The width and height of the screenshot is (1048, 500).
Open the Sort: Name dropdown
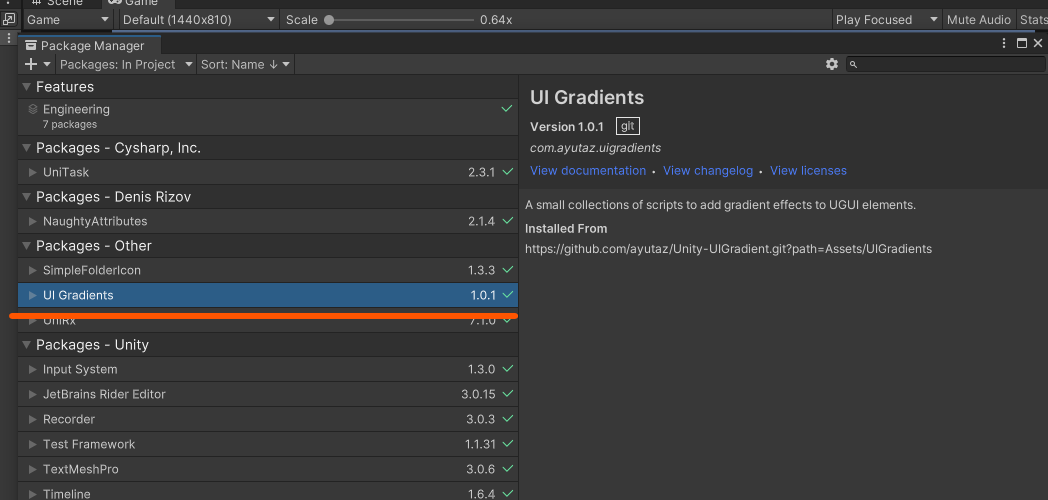(245, 65)
